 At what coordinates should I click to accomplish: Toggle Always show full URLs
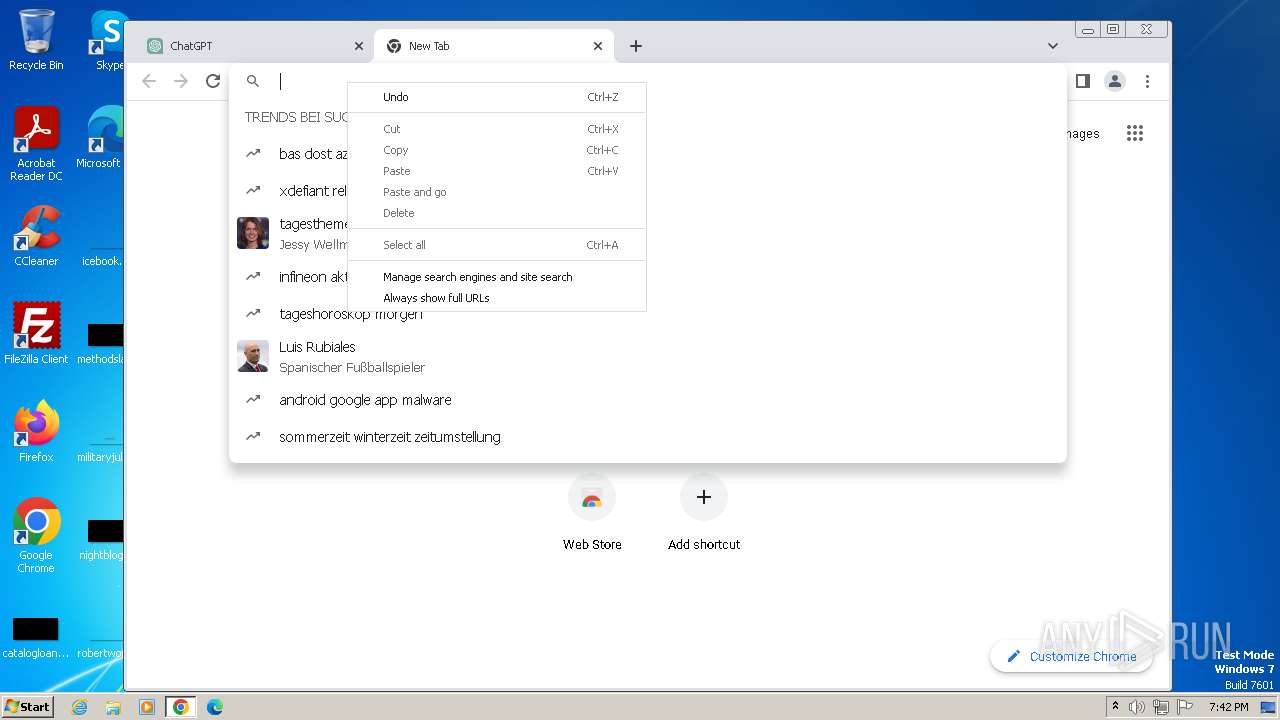click(x=497, y=298)
